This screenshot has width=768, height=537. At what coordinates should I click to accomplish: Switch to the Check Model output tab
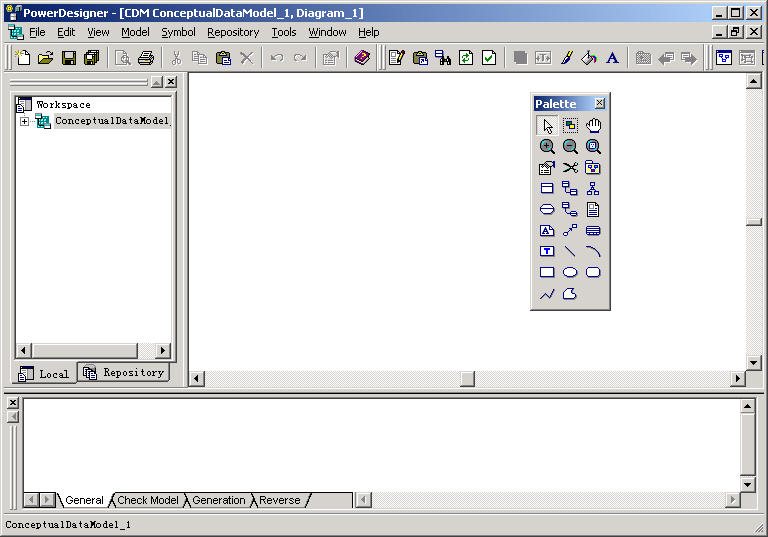pyautogui.click(x=148, y=500)
